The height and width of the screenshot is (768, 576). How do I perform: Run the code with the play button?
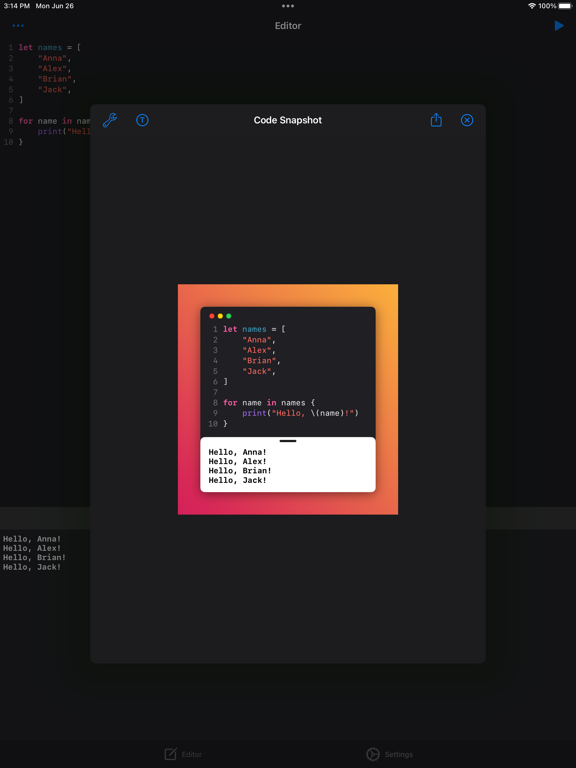click(x=559, y=25)
